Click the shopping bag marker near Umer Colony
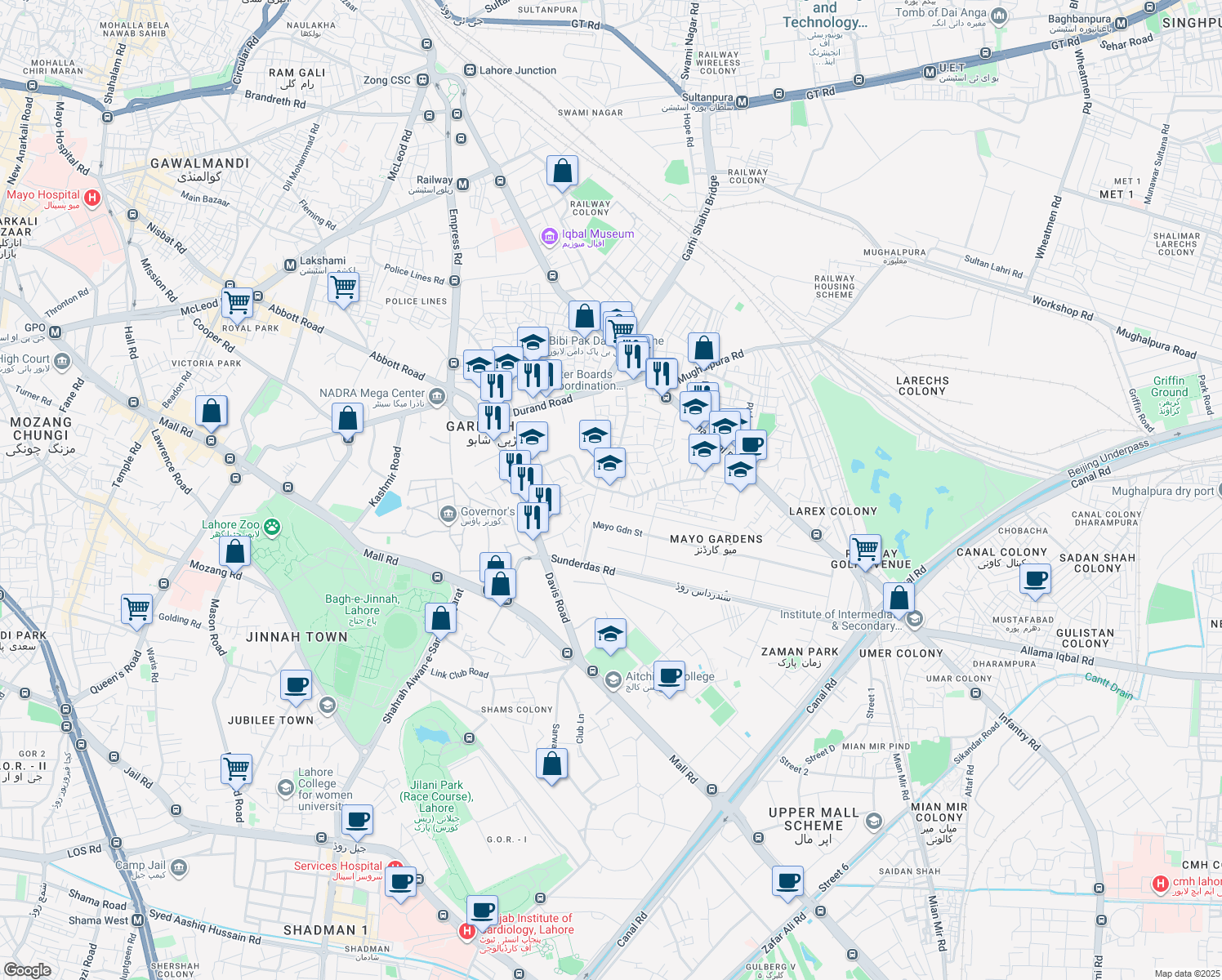The height and width of the screenshot is (980, 1222). 899,598
